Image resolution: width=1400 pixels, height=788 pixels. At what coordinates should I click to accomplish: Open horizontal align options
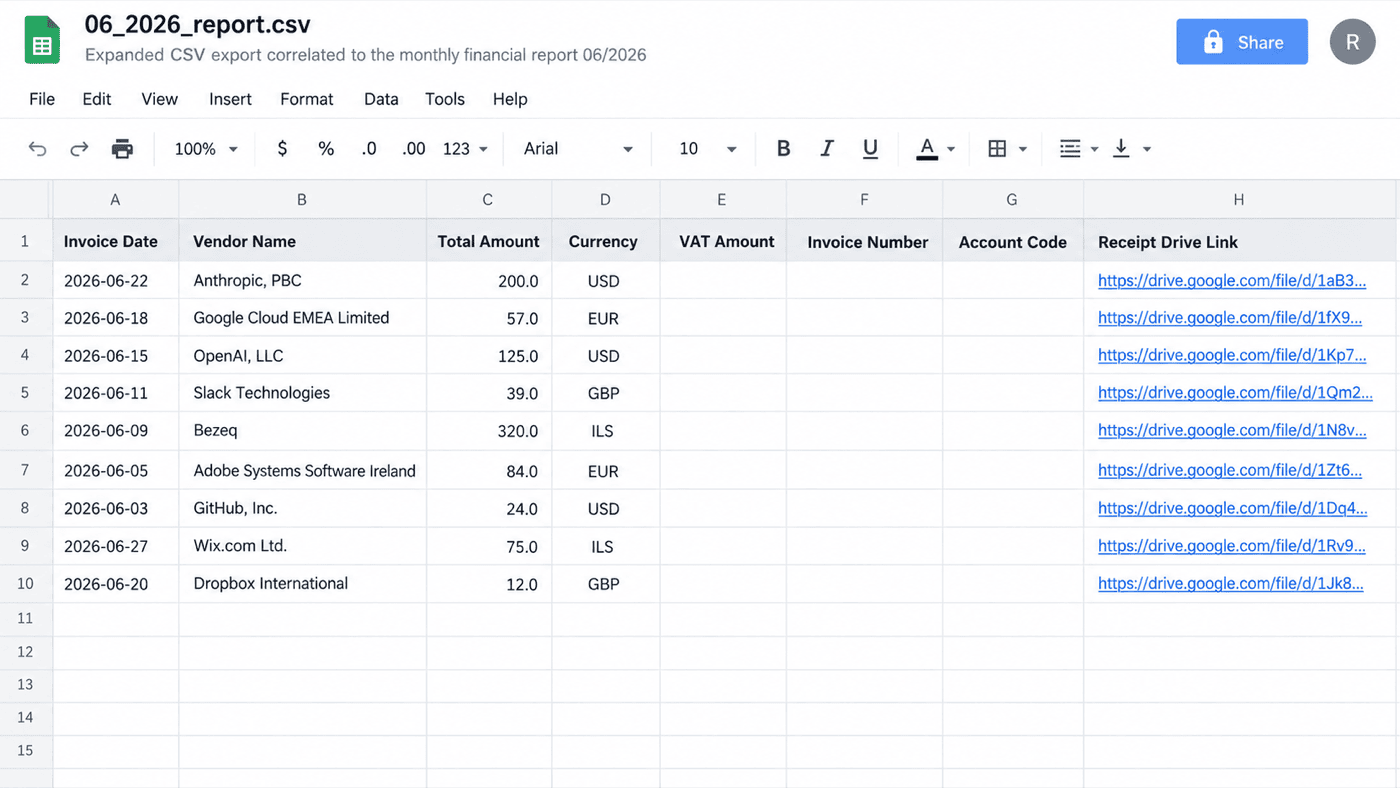(x=1078, y=149)
